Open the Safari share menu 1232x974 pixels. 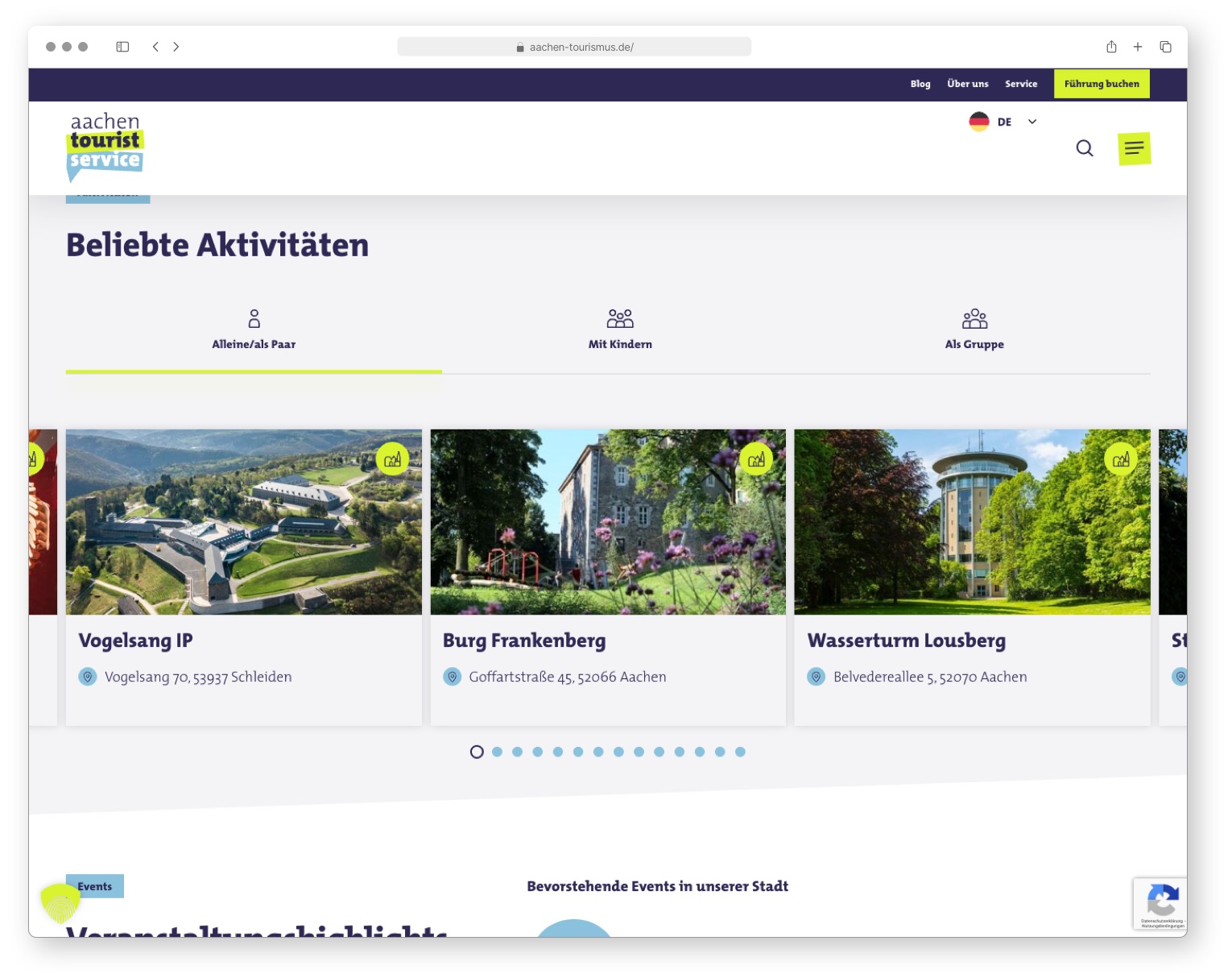[1111, 47]
